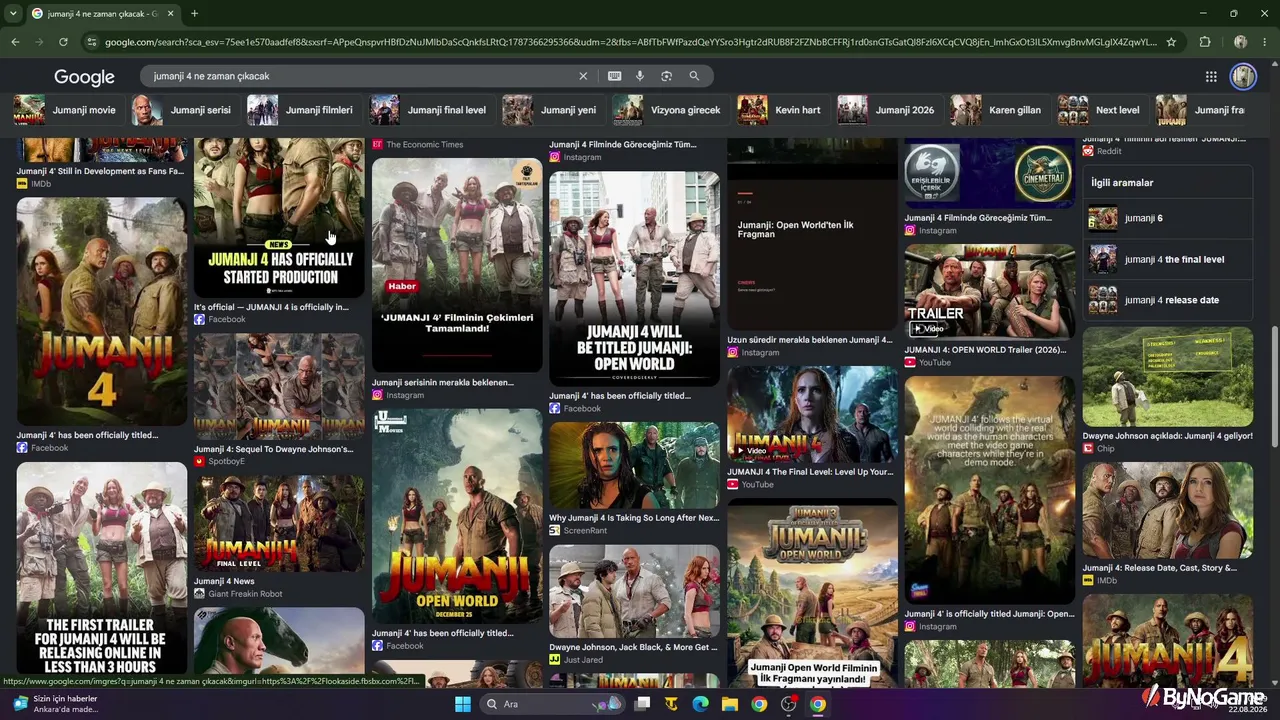Screen dimensions: 1280x720
Task: Open a new browser tab
Action: [x=194, y=14]
